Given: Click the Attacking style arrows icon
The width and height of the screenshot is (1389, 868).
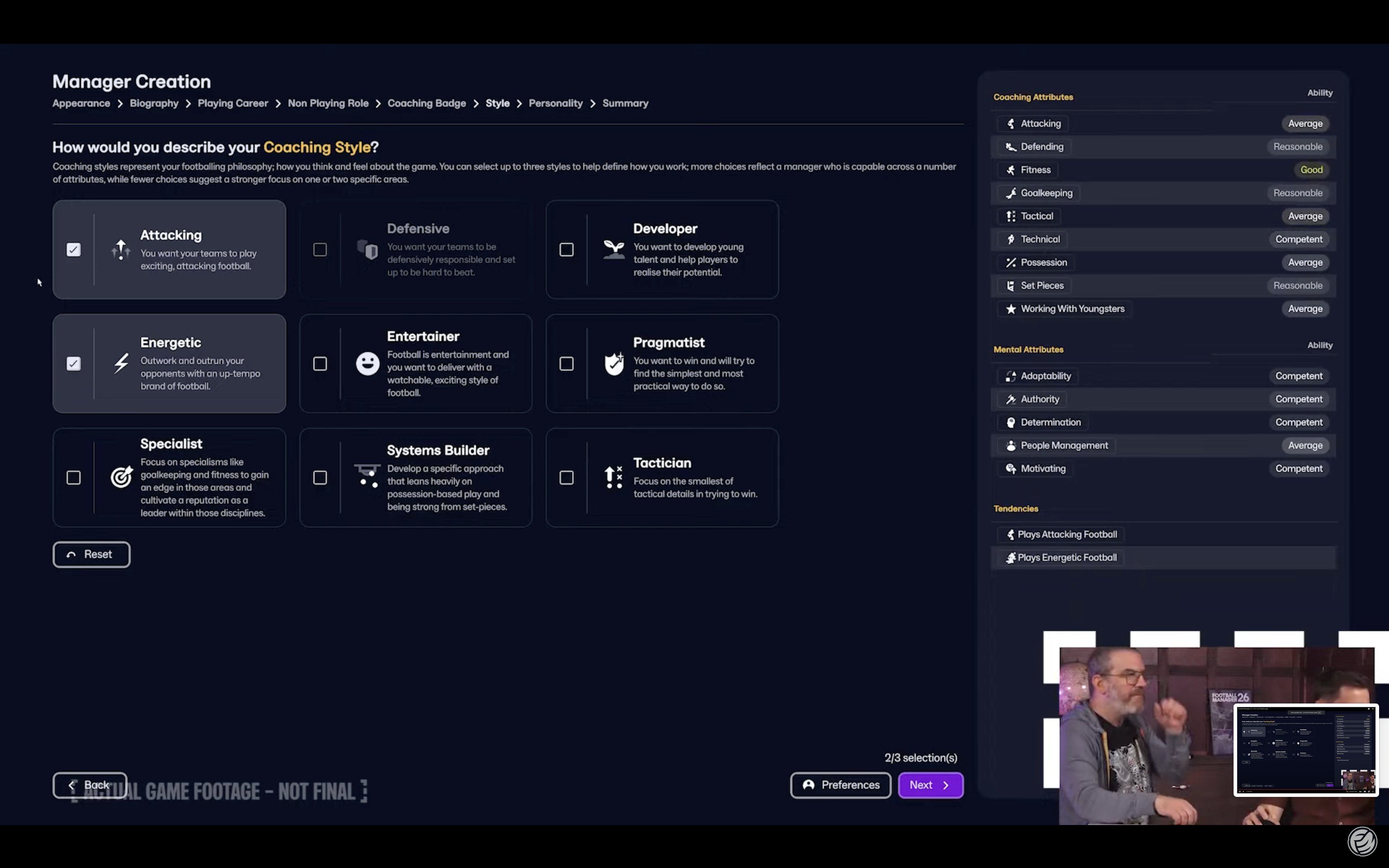Looking at the screenshot, I should pos(121,250).
